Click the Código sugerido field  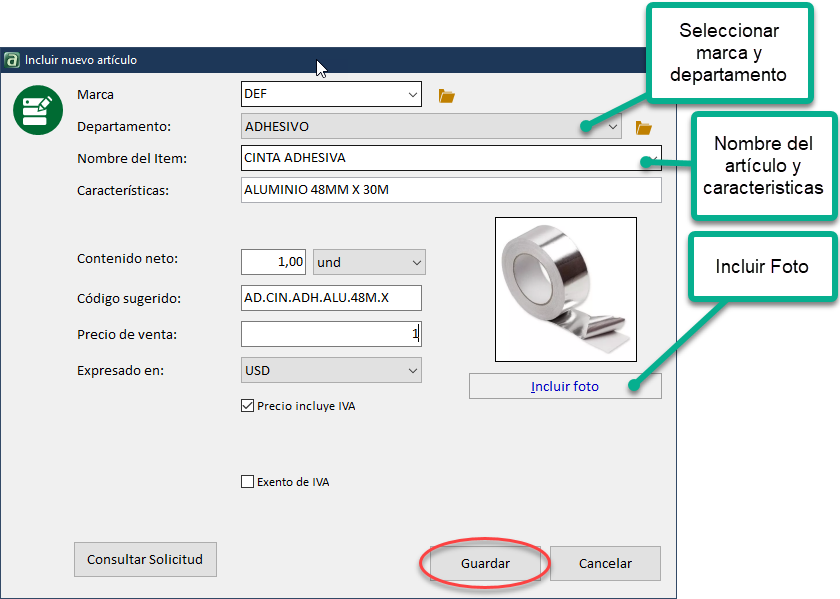[331, 298]
